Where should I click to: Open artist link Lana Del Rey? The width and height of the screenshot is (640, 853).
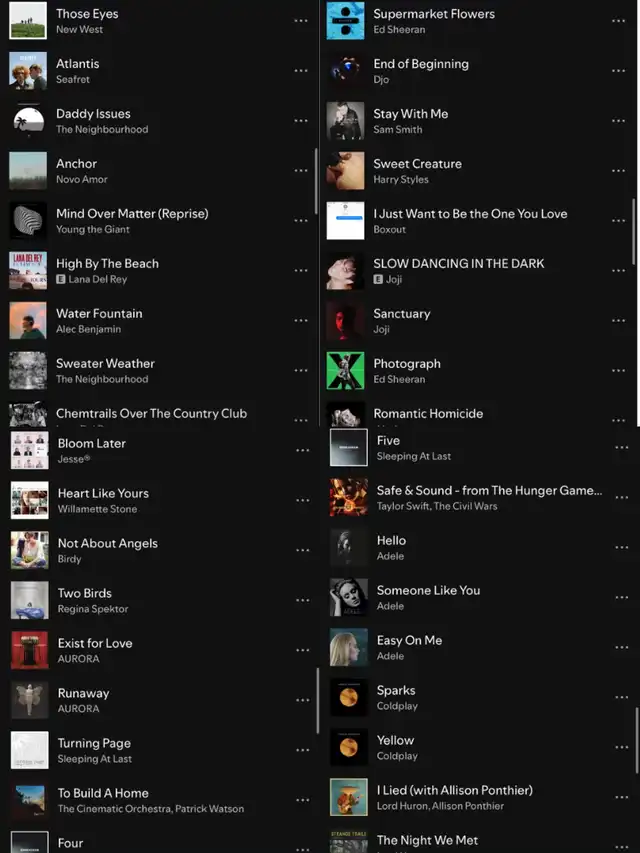pyautogui.click(x=97, y=279)
